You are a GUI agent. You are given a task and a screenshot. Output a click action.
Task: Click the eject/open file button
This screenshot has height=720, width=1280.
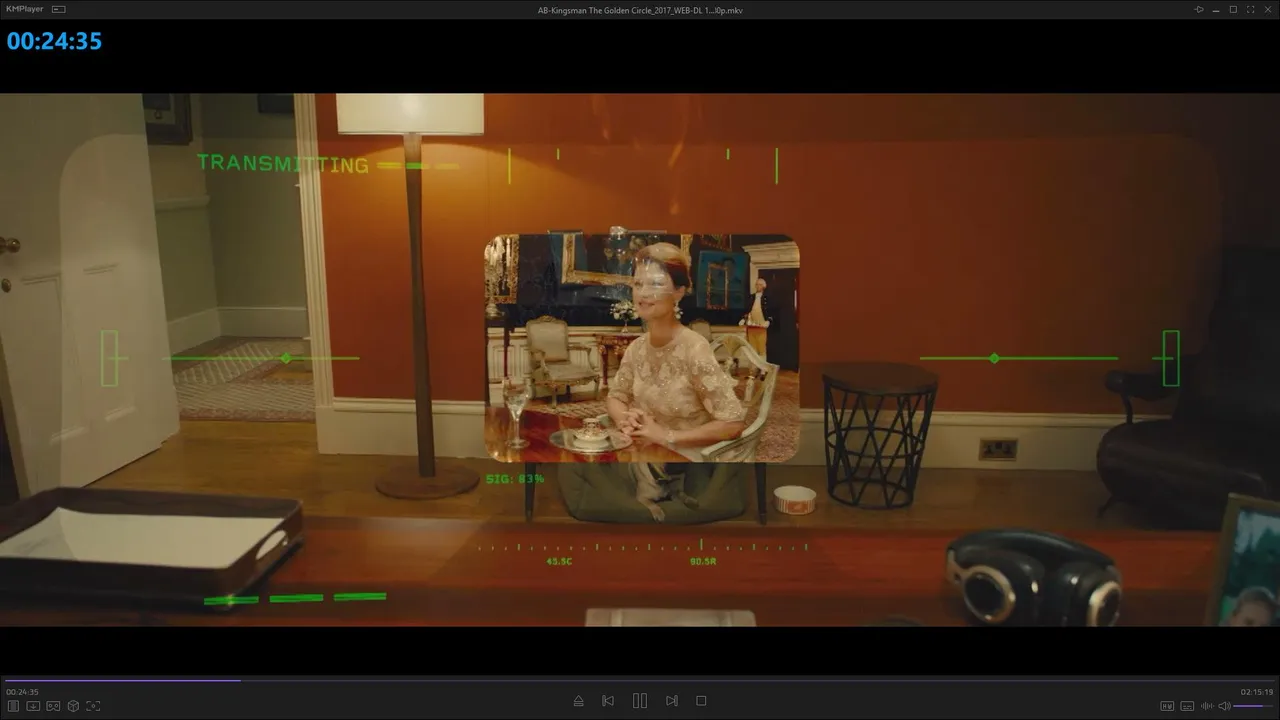pos(578,701)
